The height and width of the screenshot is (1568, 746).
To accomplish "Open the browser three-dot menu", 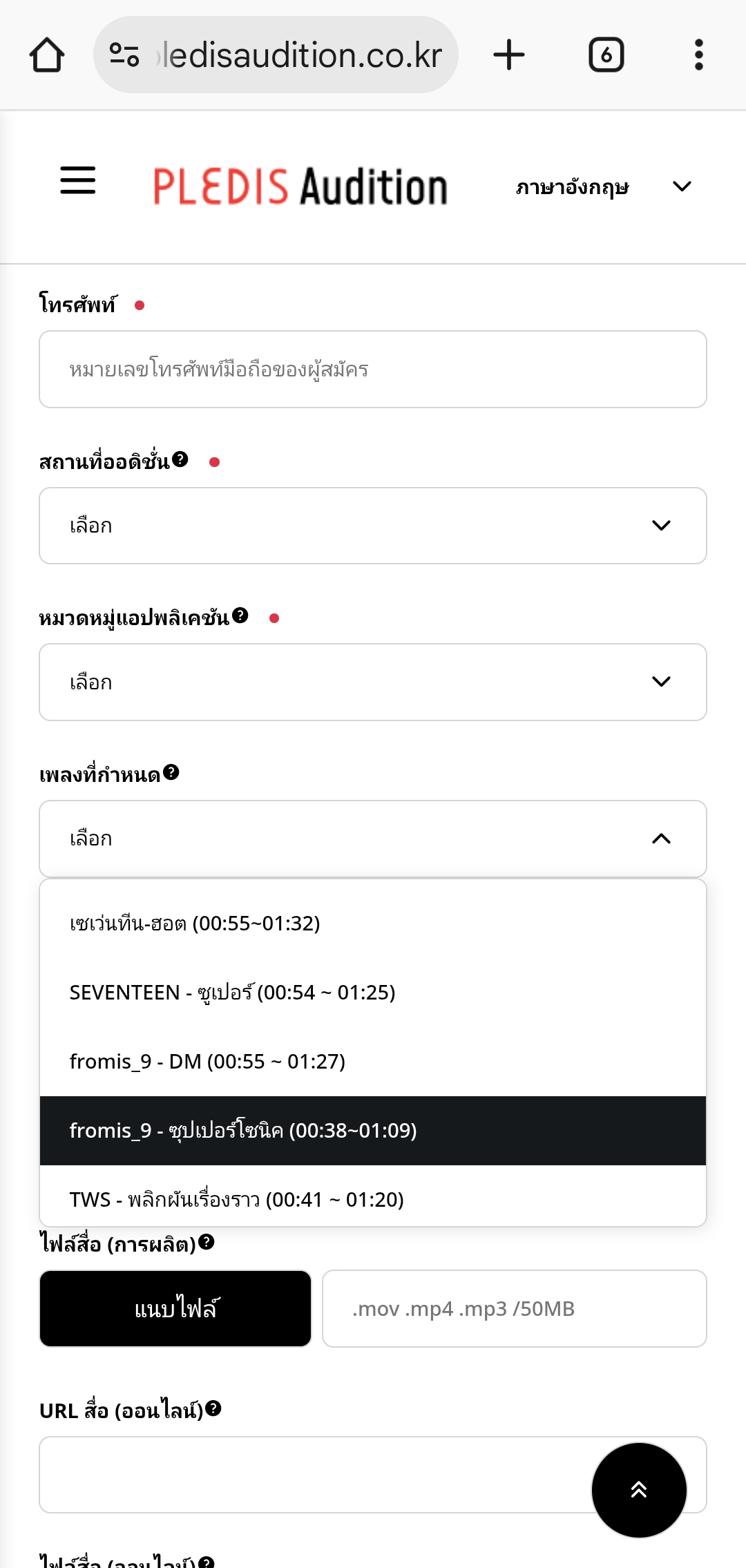I will pyautogui.click(x=699, y=55).
